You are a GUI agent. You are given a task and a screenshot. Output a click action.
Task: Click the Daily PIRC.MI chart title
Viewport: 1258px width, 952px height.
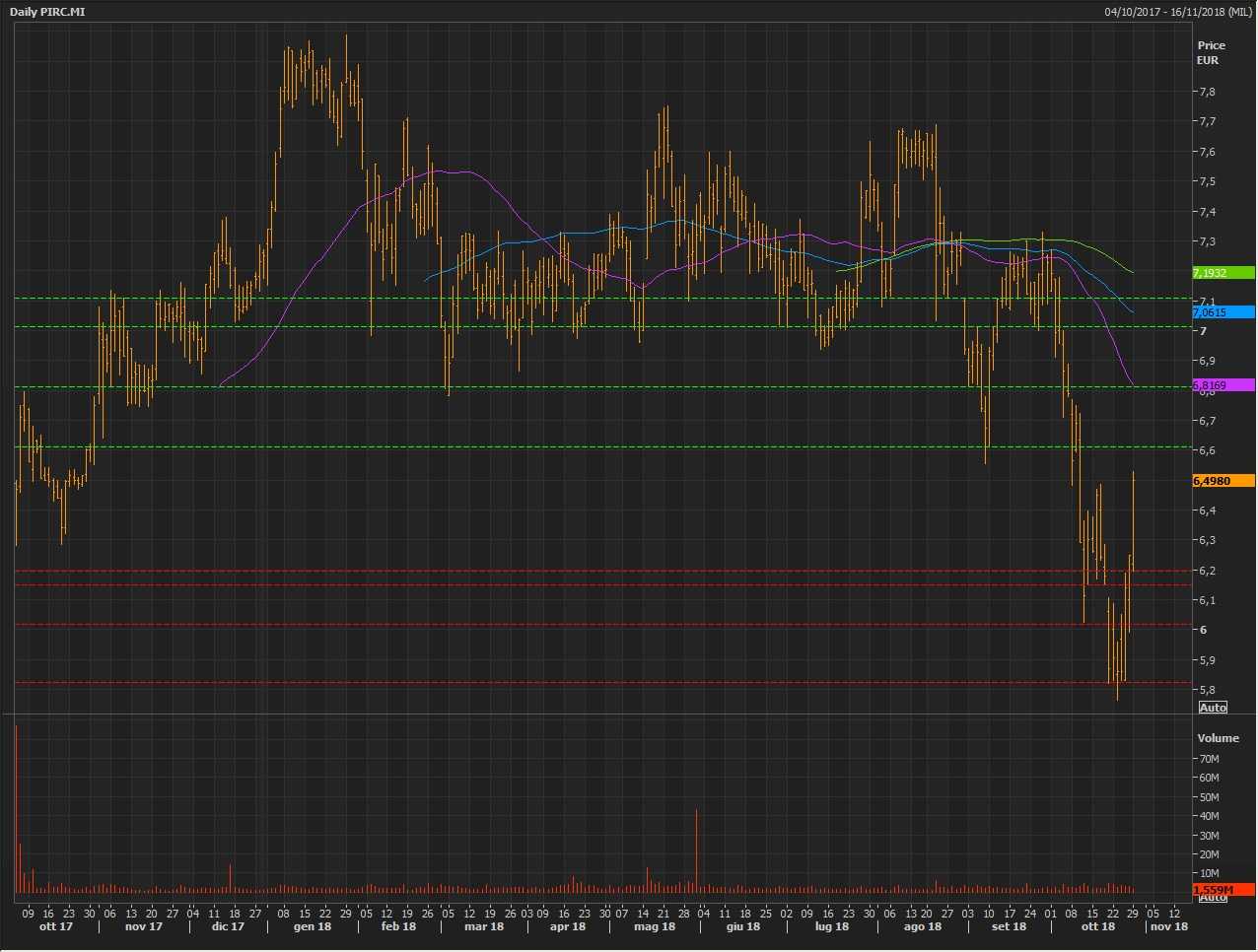pos(47,12)
